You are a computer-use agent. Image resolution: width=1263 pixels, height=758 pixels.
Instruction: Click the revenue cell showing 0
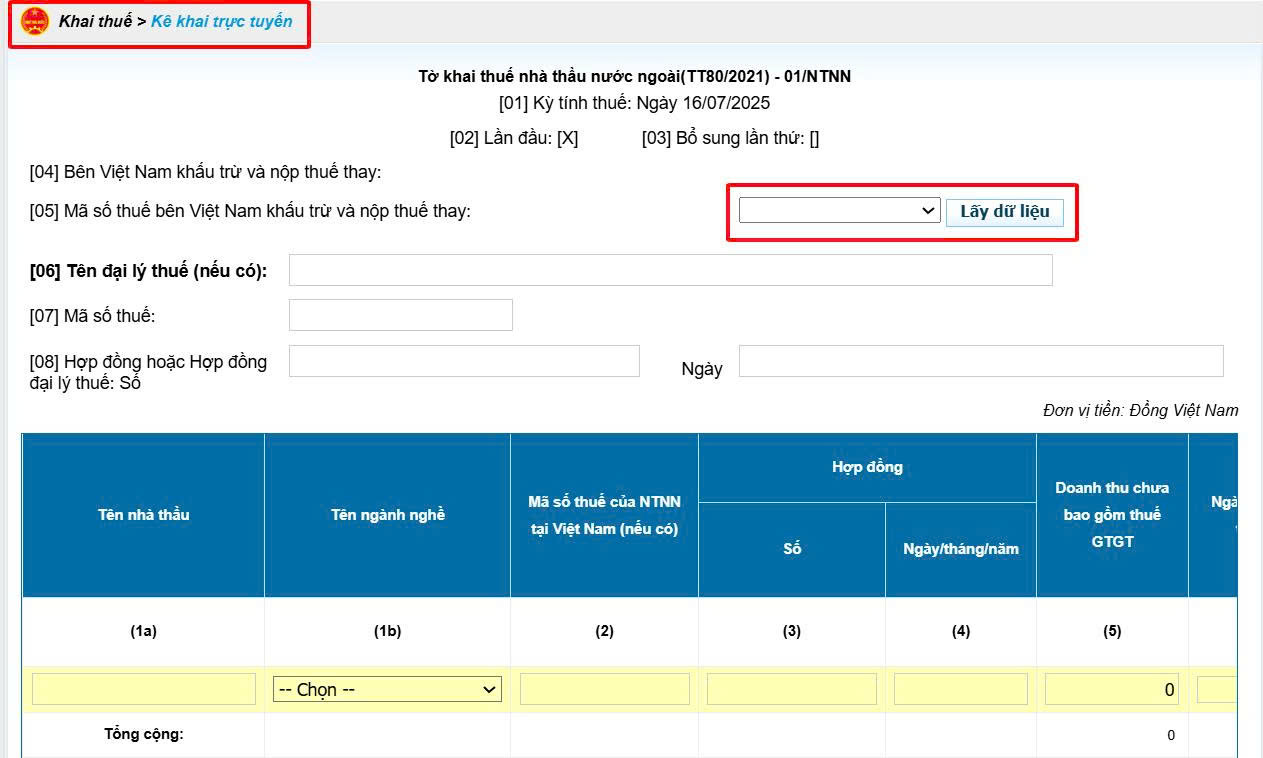click(1111, 689)
